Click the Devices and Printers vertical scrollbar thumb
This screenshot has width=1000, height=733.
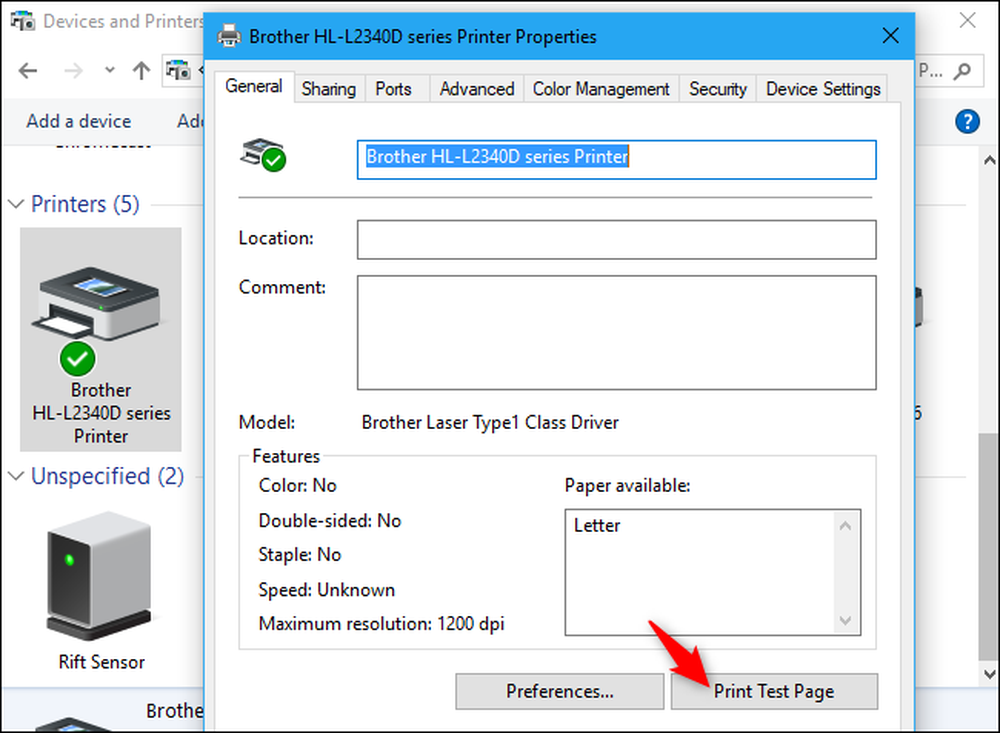click(x=989, y=547)
